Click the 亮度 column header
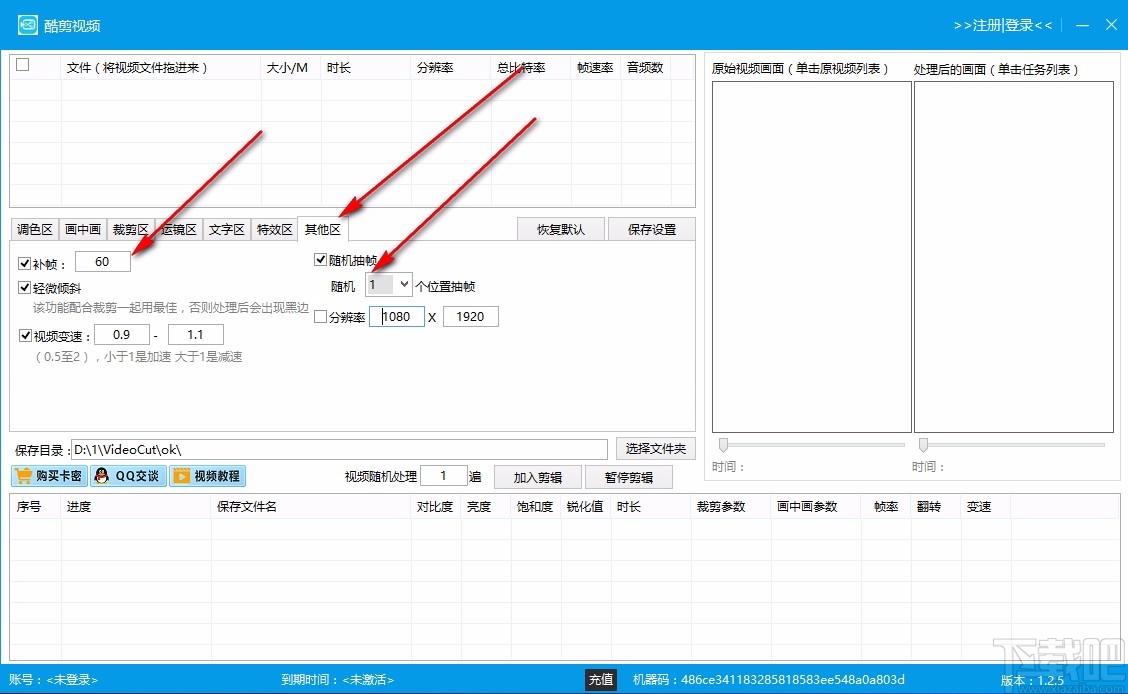Screen dimensions: 1128x694 (x=486, y=506)
